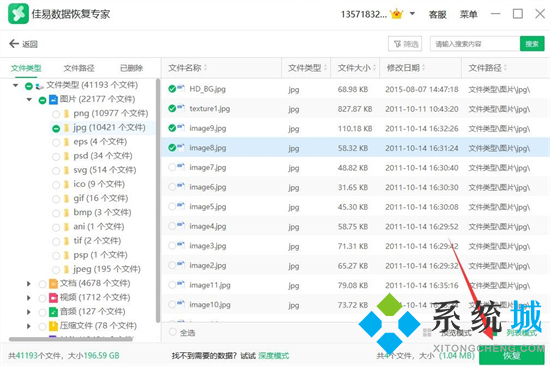Select svg (514 个文件) tree row
This screenshot has width=550, height=366.
[x=105, y=170]
